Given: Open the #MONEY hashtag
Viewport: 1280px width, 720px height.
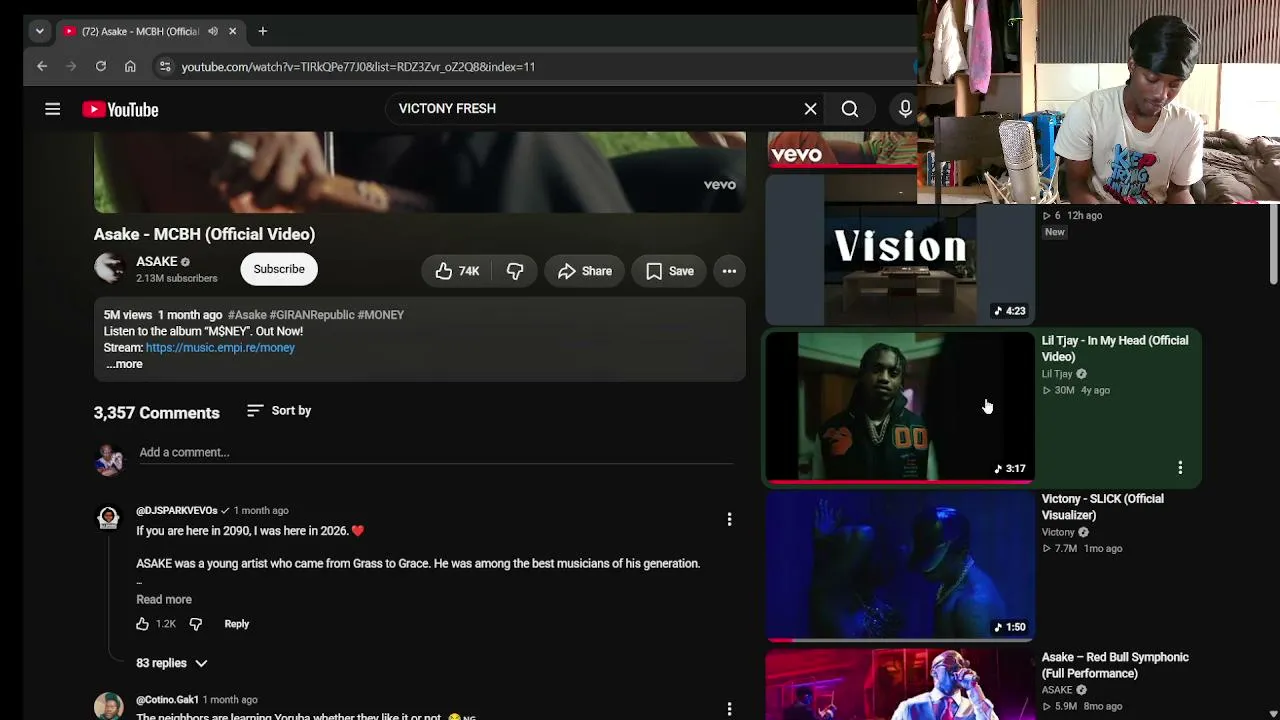Looking at the screenshot, I should tap(380, 315).
